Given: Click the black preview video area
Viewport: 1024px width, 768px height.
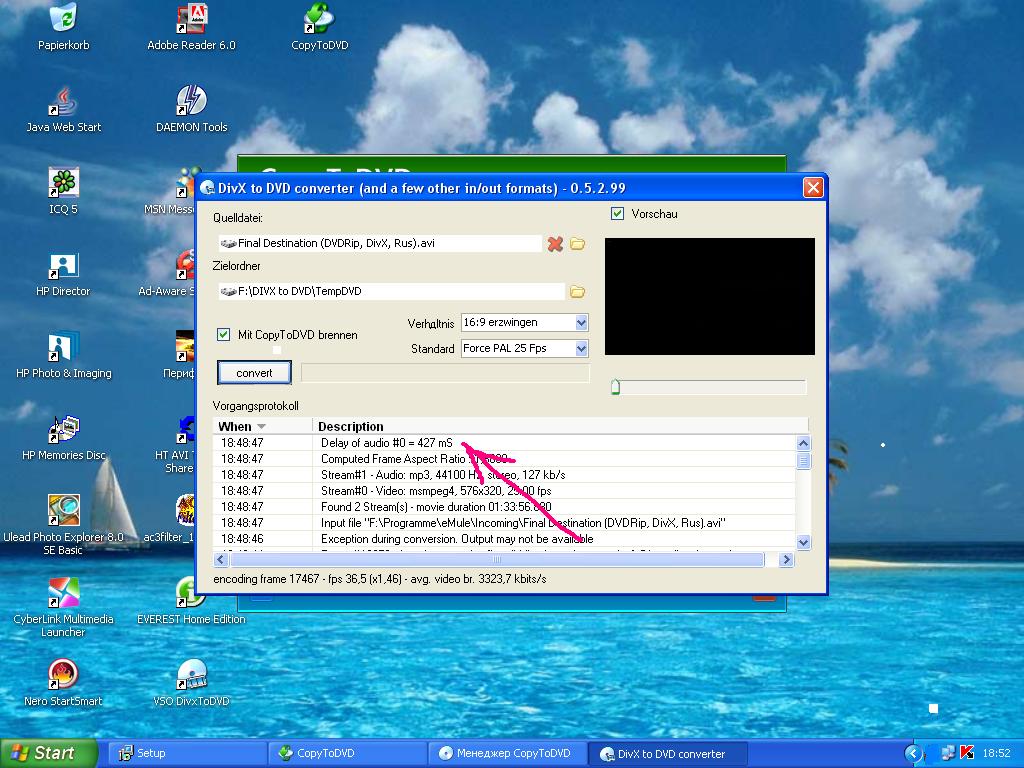Looking at the screenshot, I should coord(710,296).
